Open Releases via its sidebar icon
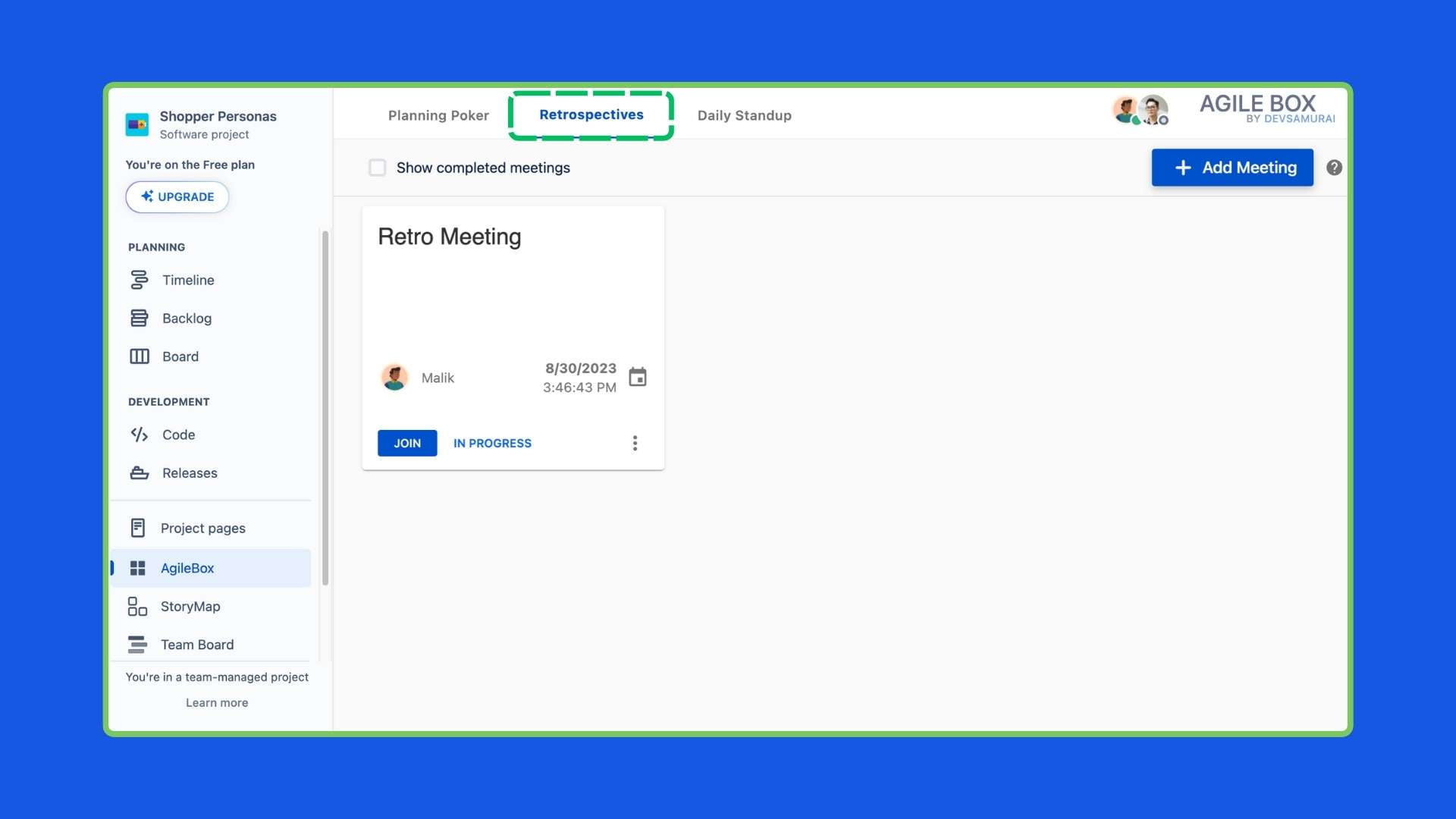Viewport: 1456px width, 819px height. pos(140,472)
